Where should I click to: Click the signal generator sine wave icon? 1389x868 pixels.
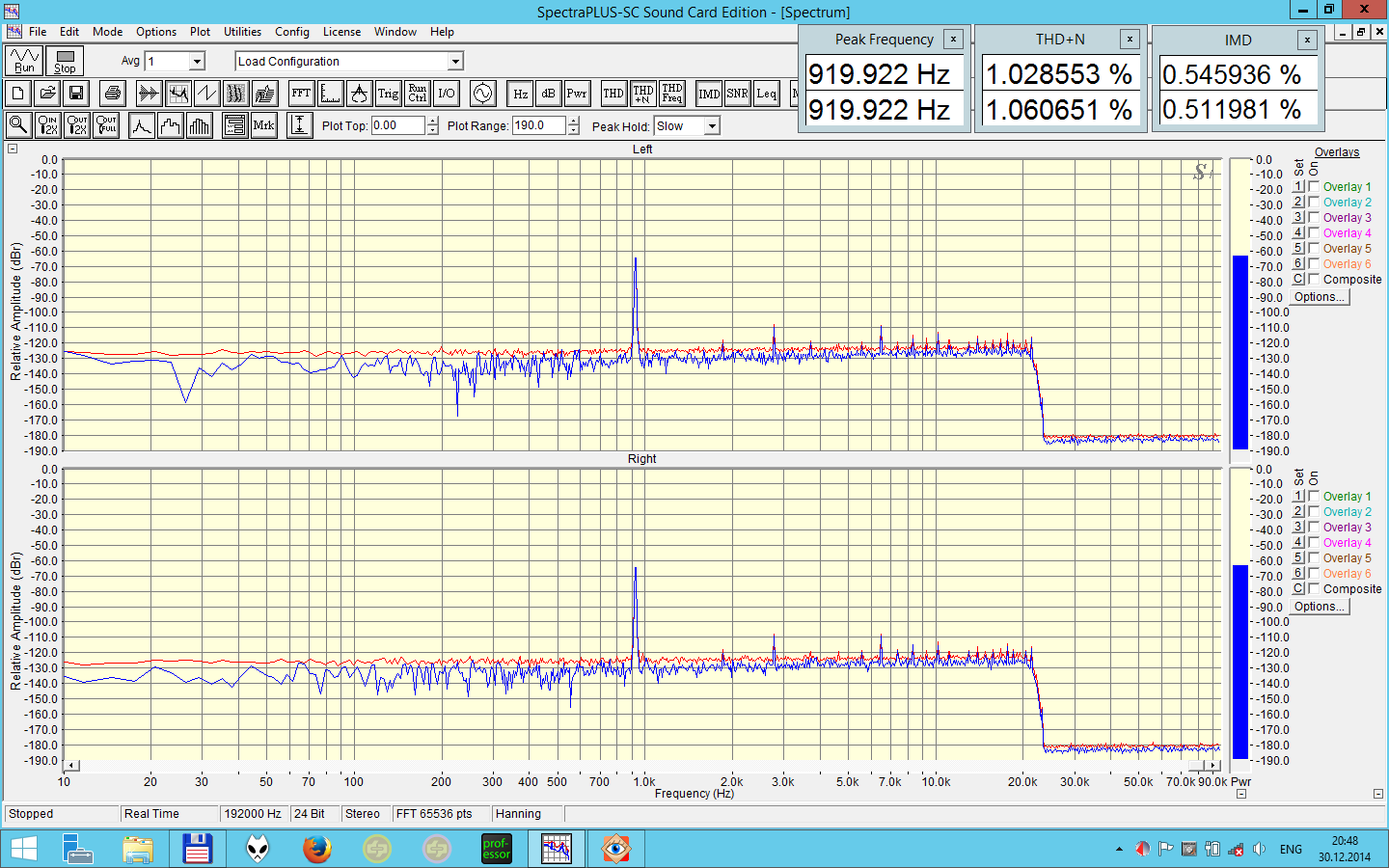(x=482, y=94)
